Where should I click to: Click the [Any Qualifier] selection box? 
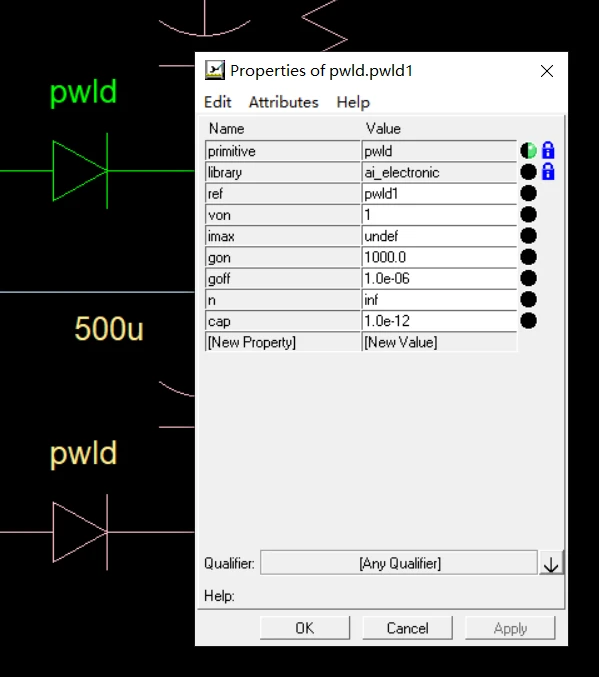pos(399,563)
